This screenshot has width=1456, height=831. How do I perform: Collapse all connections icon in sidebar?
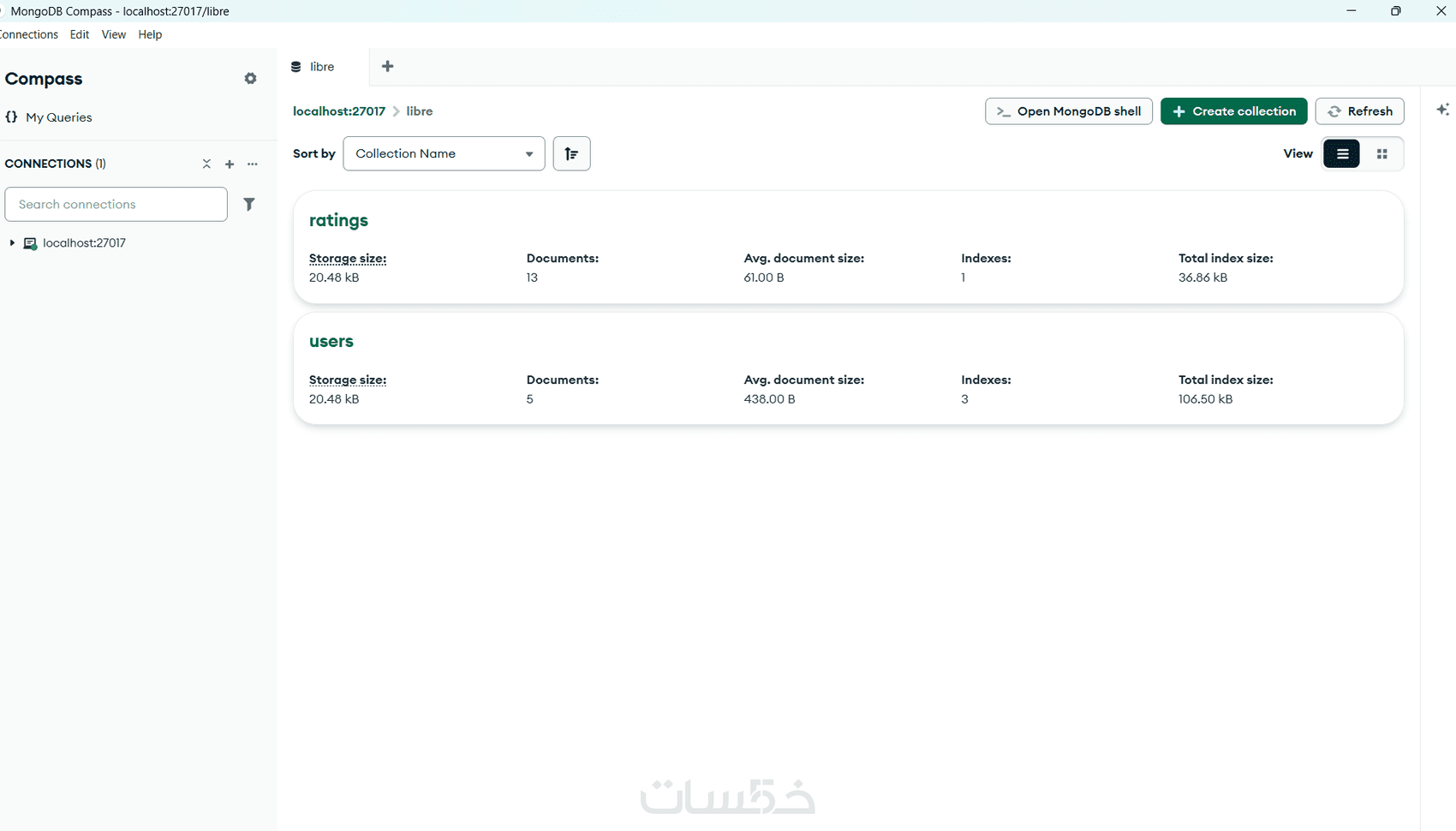(x=206, y=164)
